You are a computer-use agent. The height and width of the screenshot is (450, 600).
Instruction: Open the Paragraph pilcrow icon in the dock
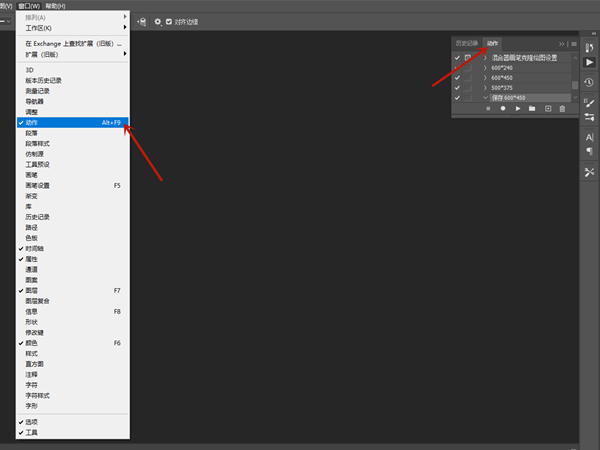coord(589,151)
